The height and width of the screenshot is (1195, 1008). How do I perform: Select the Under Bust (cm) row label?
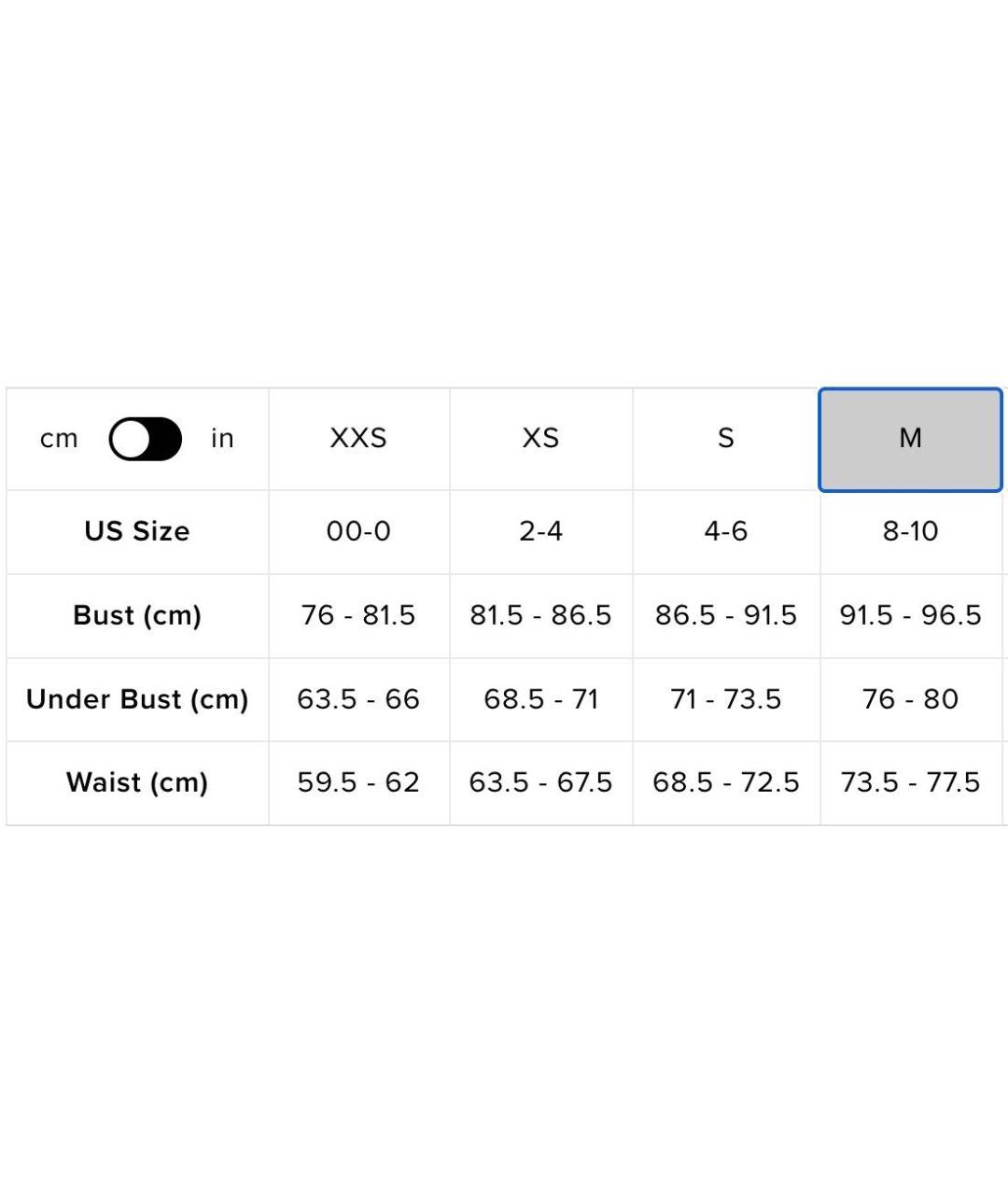(137, 699)
